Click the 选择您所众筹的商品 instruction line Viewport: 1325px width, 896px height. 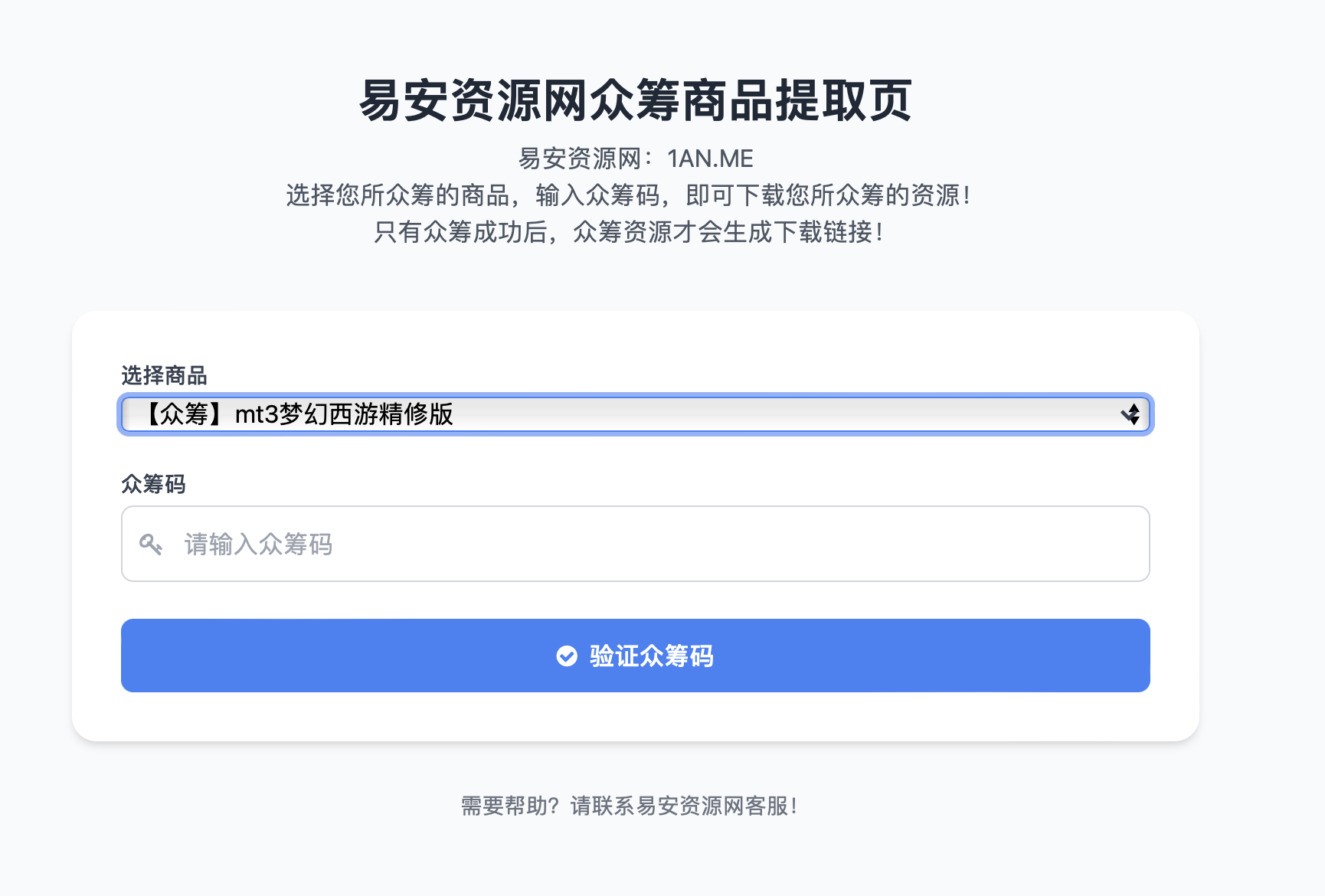(397, 195)
